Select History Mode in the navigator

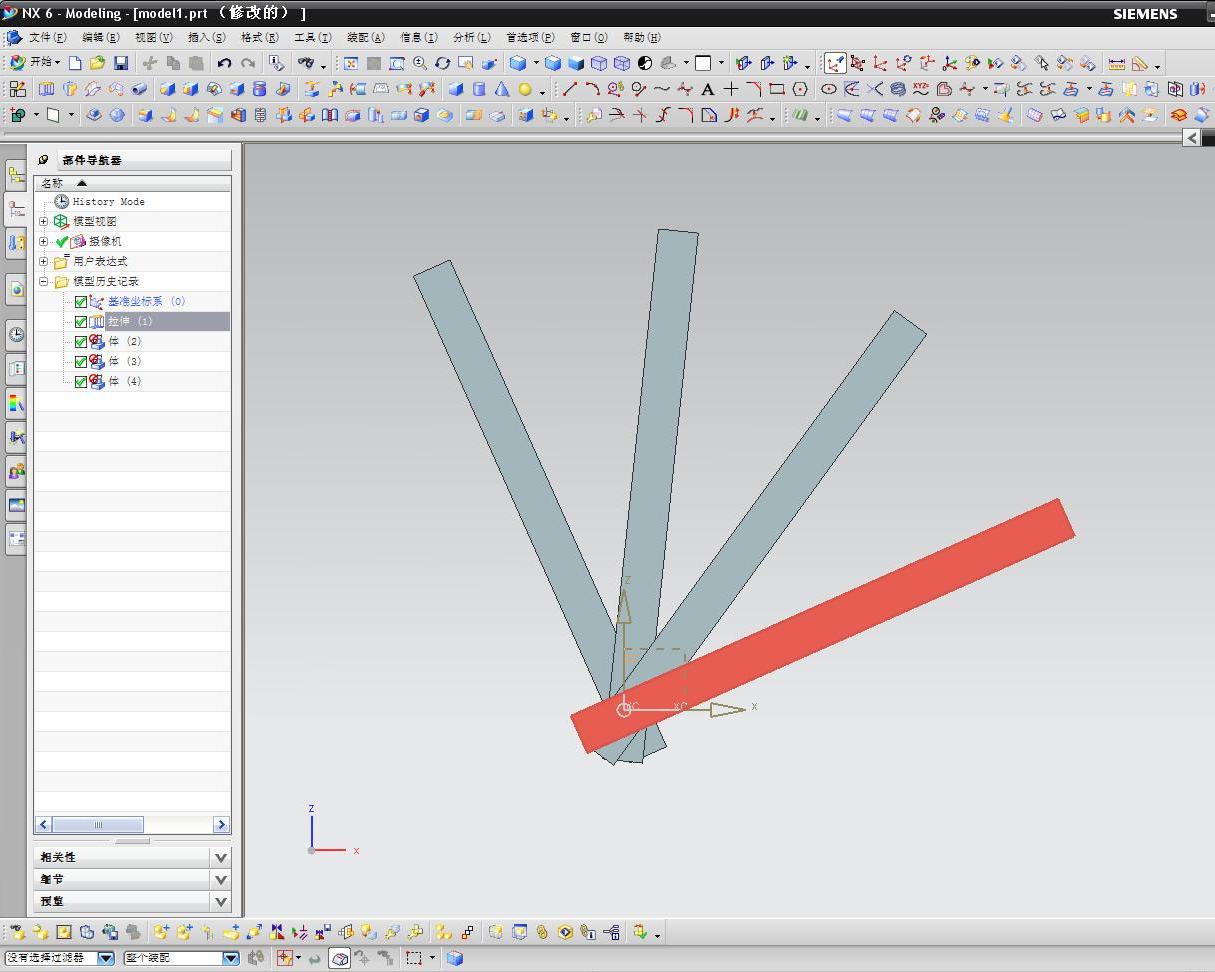[108, 201]
